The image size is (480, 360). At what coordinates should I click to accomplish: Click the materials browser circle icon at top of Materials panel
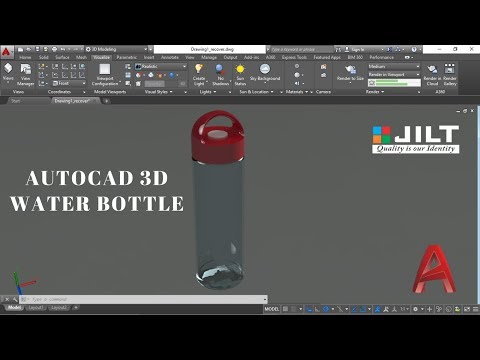coord(297,66)
